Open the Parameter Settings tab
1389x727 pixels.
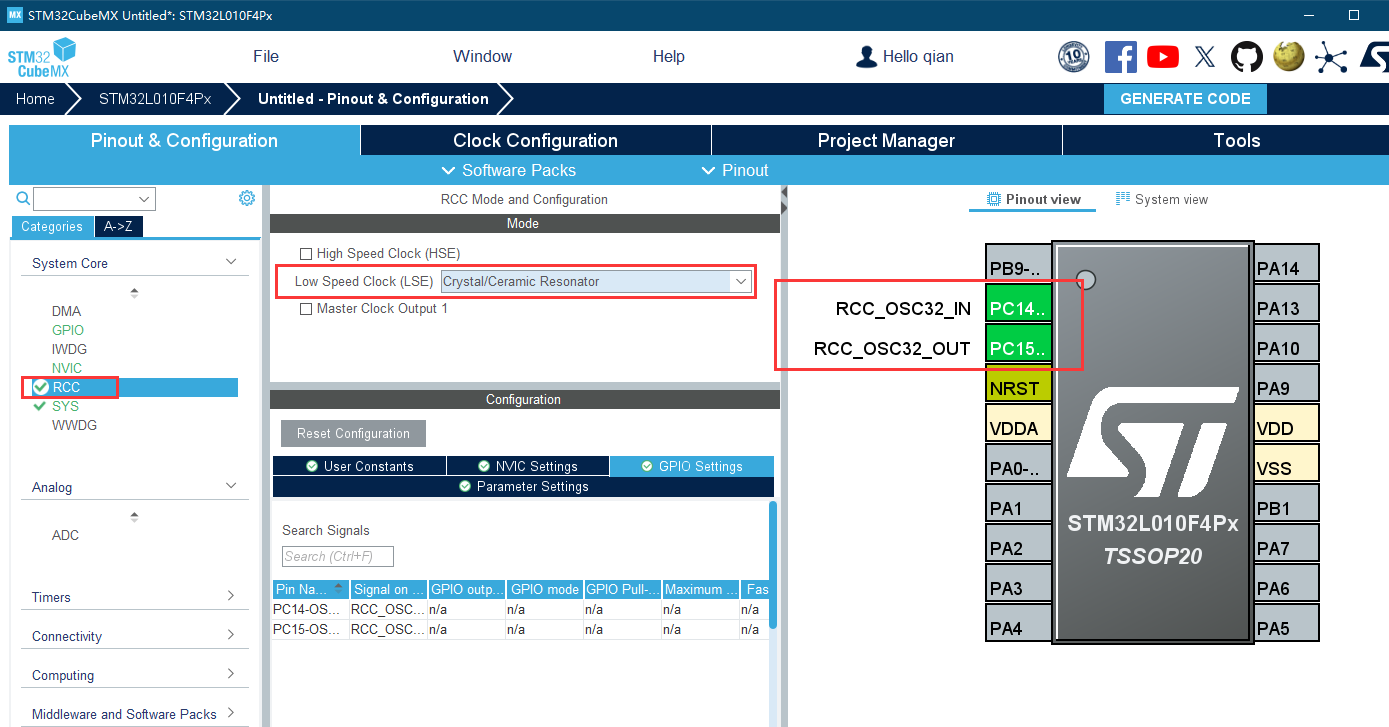(x=523, y=486)
